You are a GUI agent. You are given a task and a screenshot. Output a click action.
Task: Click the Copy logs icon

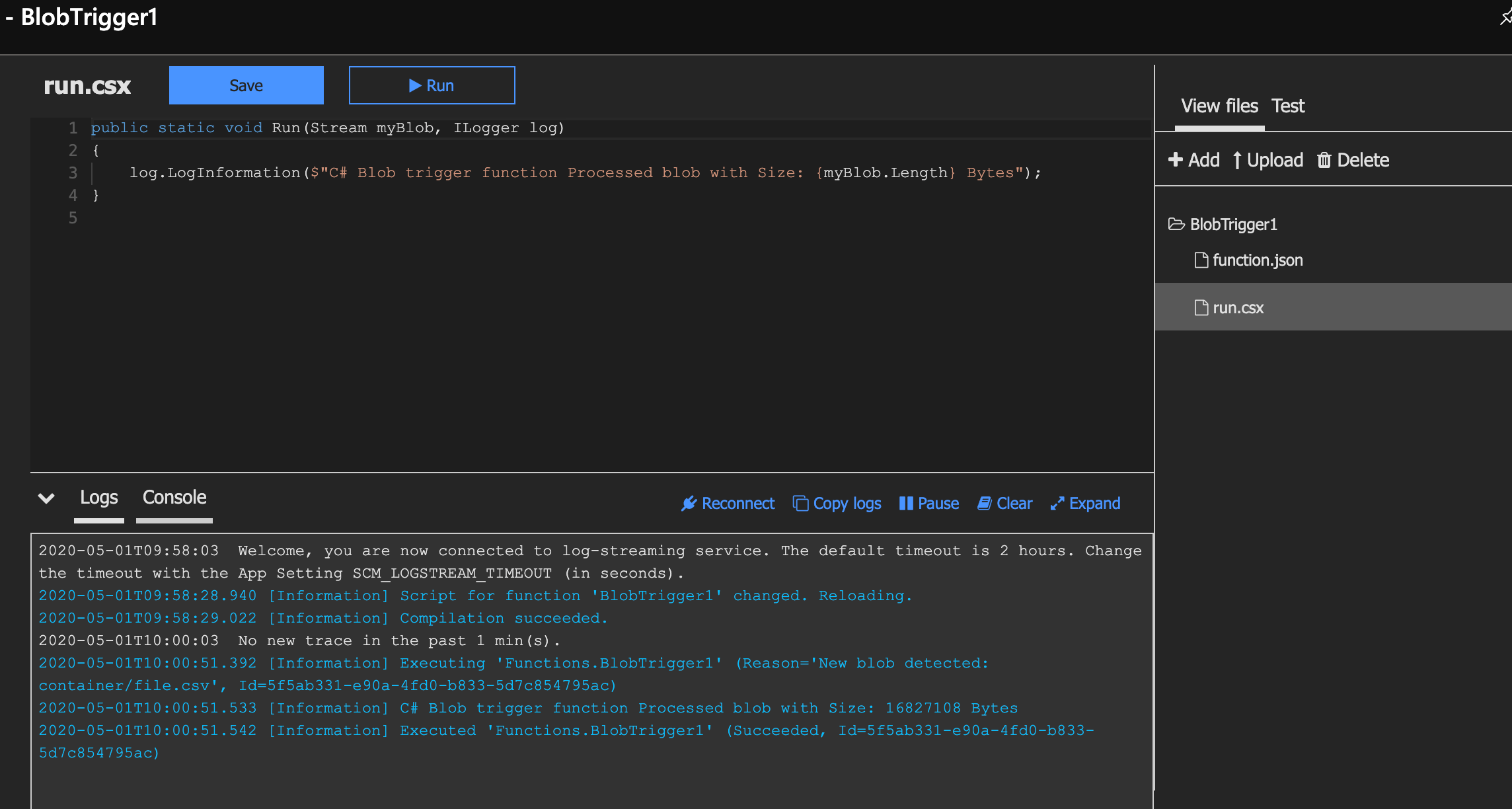(x=800, y=504)
